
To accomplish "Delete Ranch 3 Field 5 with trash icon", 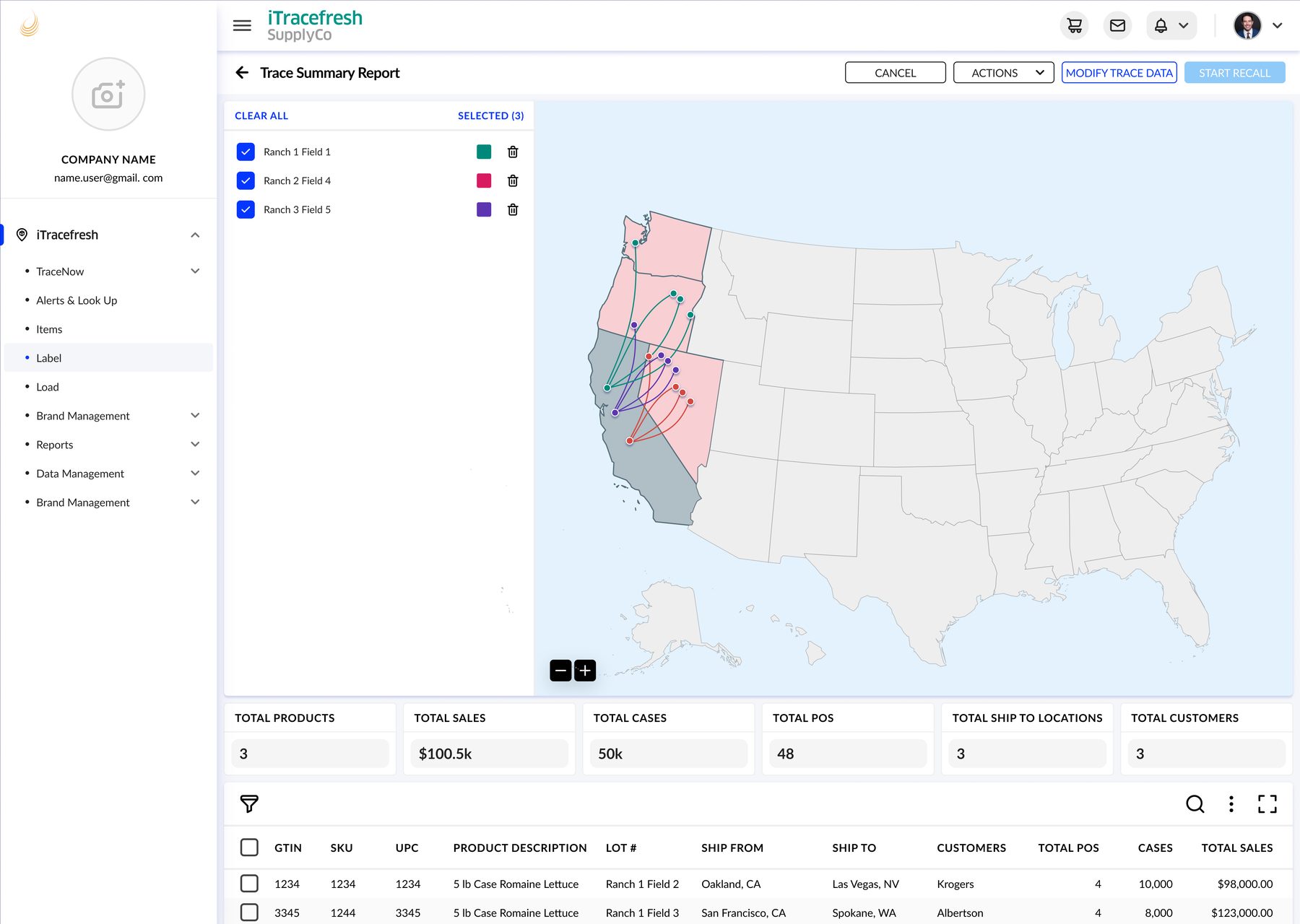I will pos(513,209).
